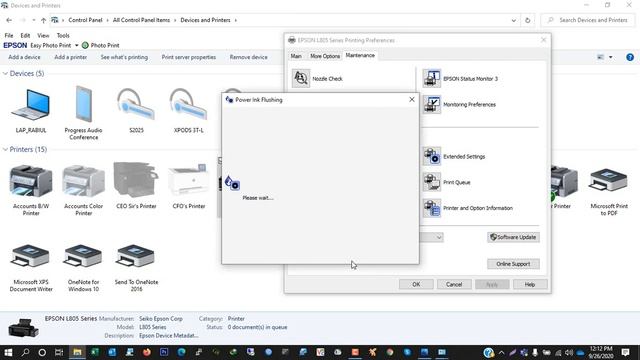
Task: Click See what's printing
Action: pyautogui.click(x=124, y=57)
